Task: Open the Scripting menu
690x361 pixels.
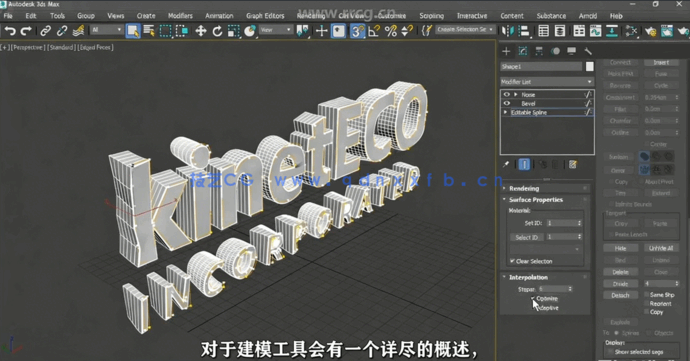Action: (431, 15)
